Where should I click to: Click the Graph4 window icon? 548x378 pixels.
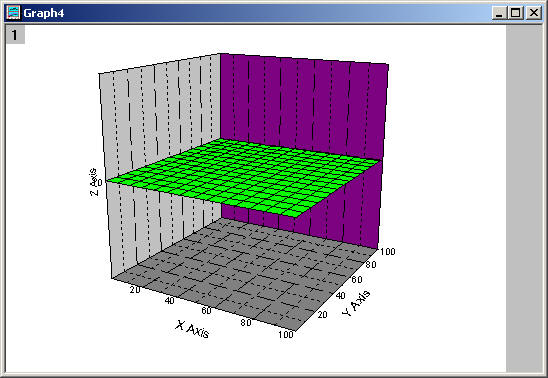coord(13,13)
